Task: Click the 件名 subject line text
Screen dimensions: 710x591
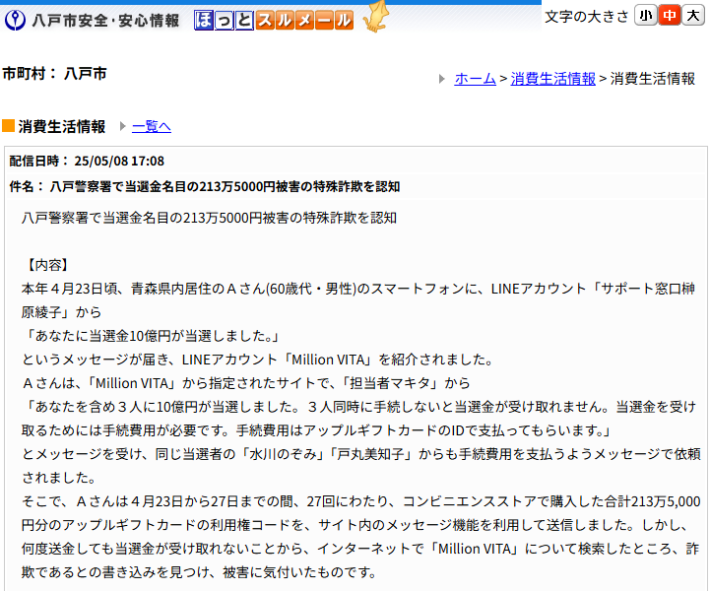Action: click(x=205, y=186)
